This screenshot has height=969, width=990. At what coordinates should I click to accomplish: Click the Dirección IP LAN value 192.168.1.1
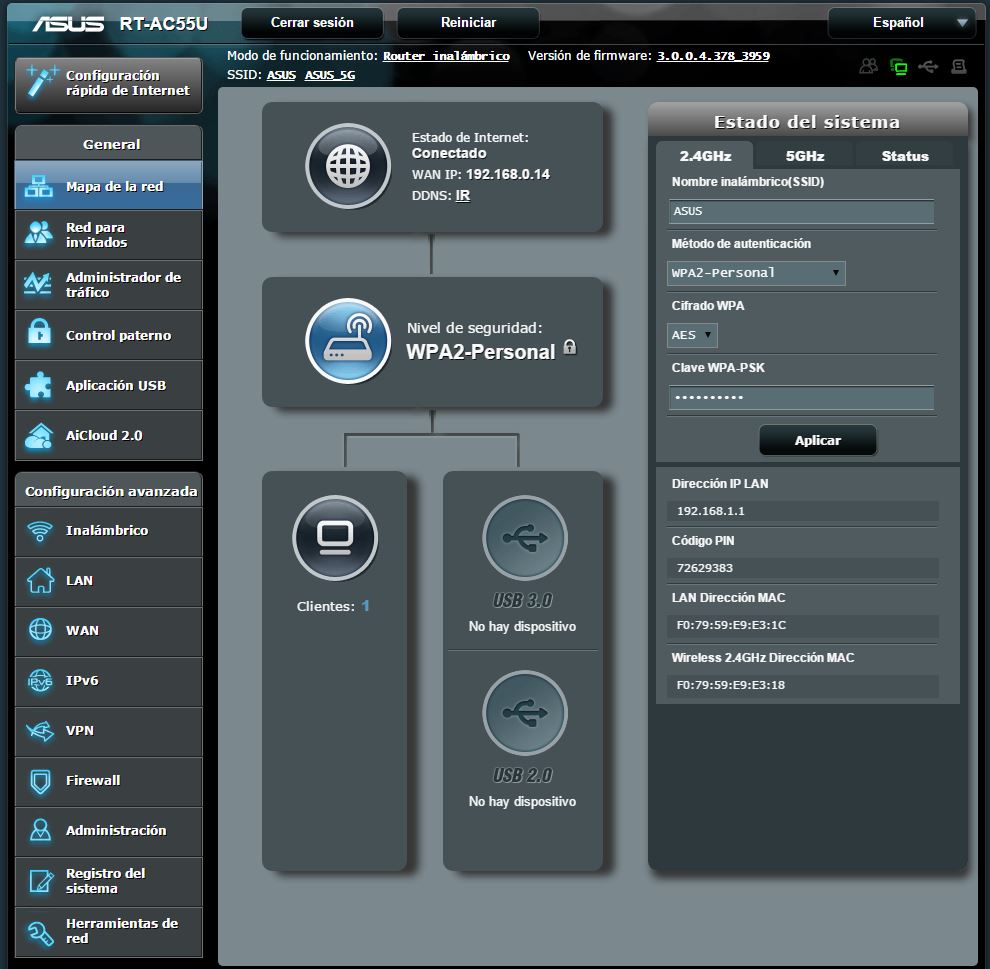click(x=710, y=511)
